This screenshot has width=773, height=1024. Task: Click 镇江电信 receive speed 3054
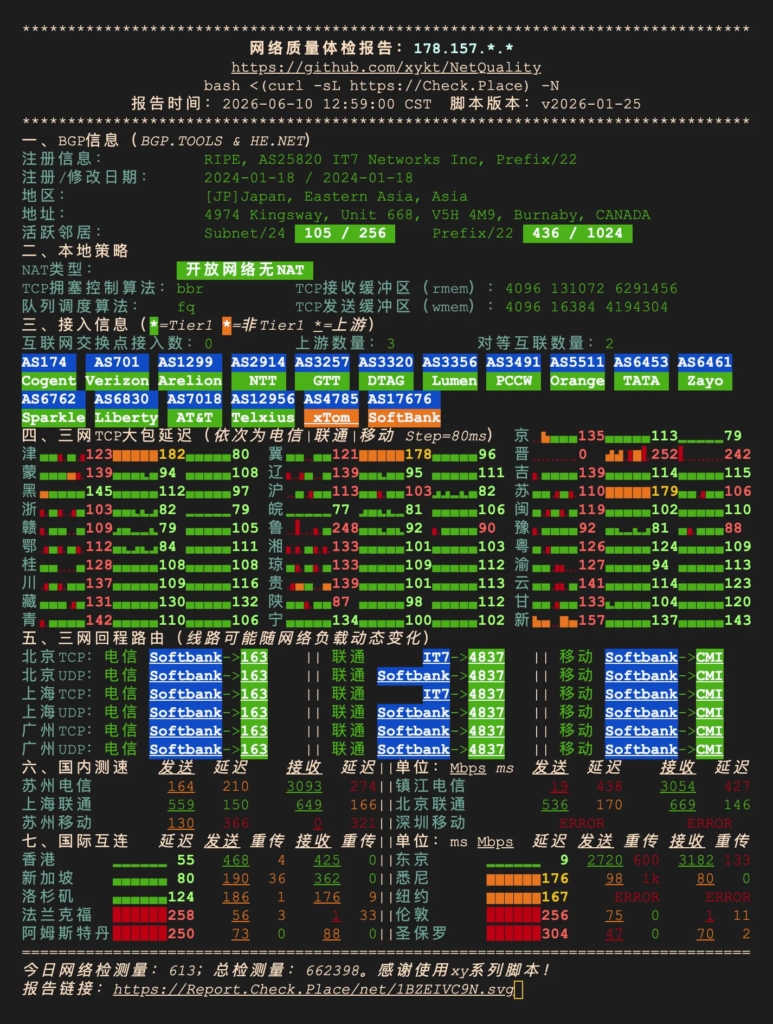[x=678, y=786]
